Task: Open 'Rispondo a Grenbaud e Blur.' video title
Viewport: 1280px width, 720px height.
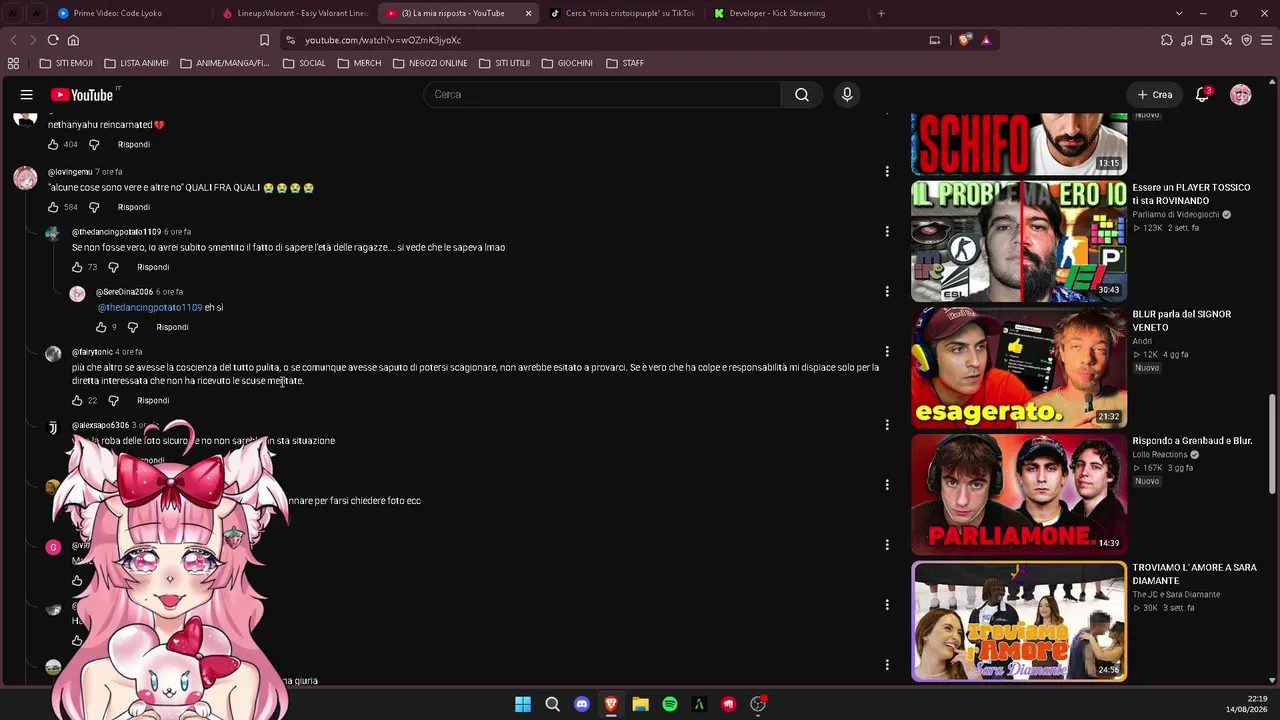Action: [x=1192, y=441]
